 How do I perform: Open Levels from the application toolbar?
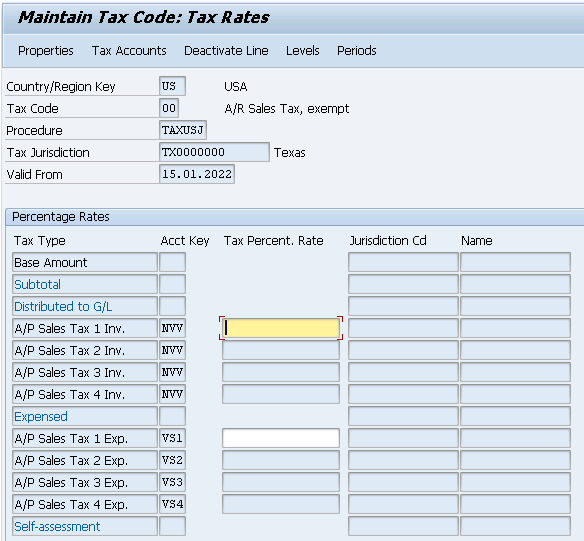[302, 51]
